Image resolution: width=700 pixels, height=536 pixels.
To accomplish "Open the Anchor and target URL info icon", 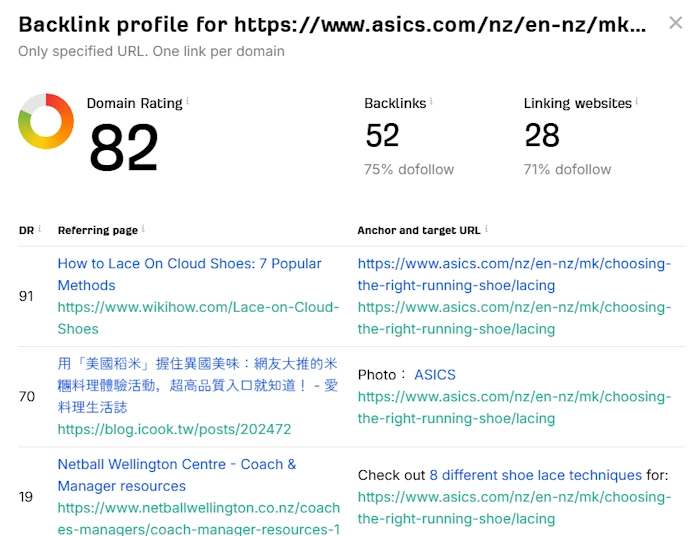I will pos(486,229).
